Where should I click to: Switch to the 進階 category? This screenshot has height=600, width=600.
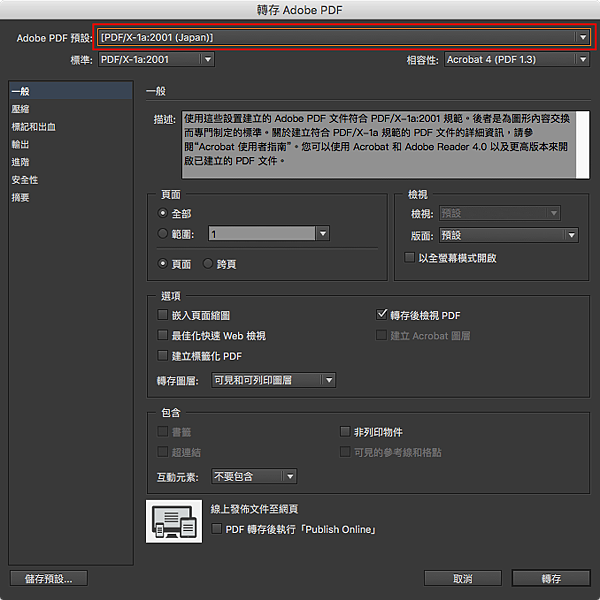(71, 161)
